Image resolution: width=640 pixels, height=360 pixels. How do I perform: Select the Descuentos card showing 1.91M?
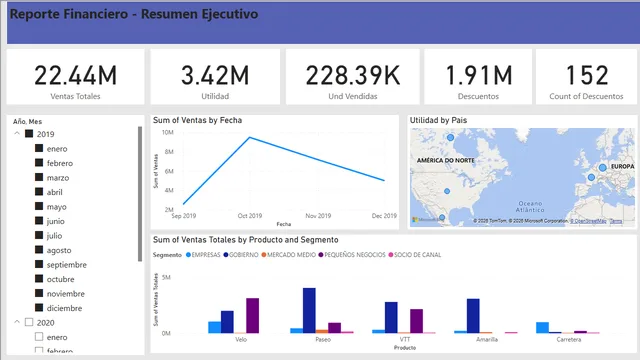click(x=478, y=77)
